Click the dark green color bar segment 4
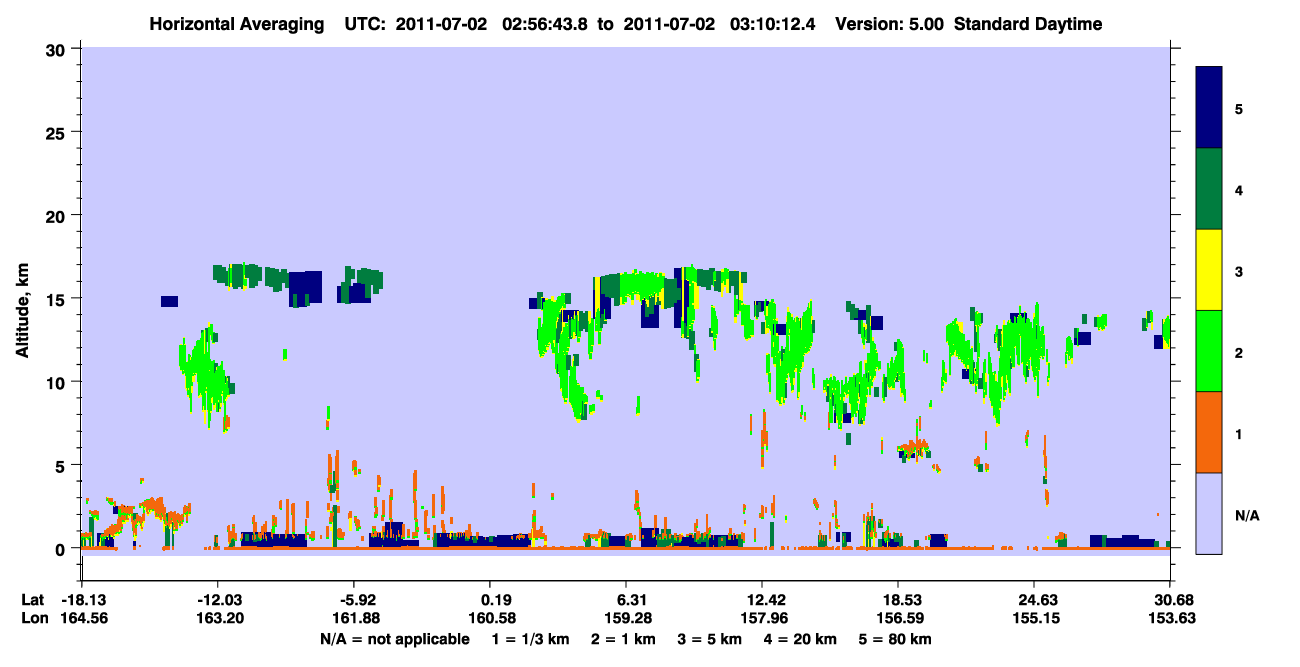This screenshot has width=1300, height=667. click(1209, 189)
